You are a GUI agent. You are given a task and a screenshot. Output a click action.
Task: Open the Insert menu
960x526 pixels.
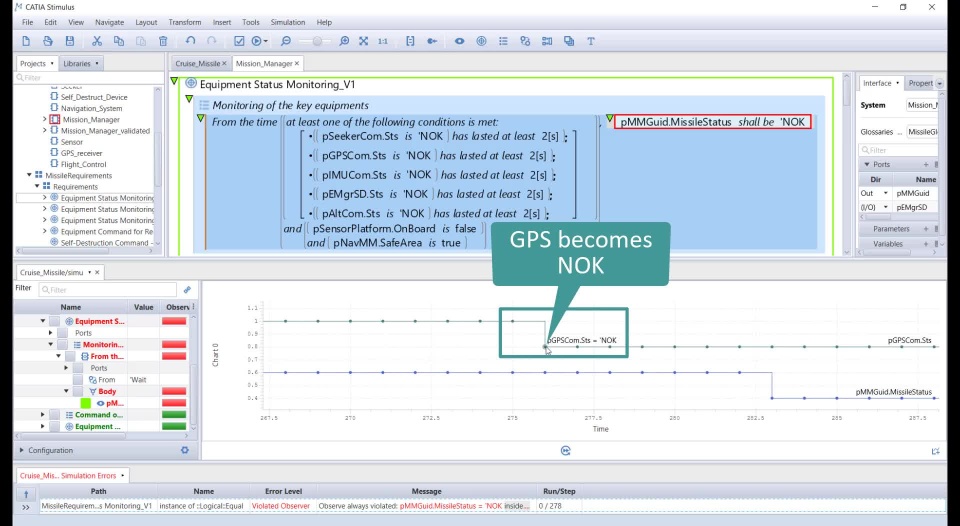(222, 22)
